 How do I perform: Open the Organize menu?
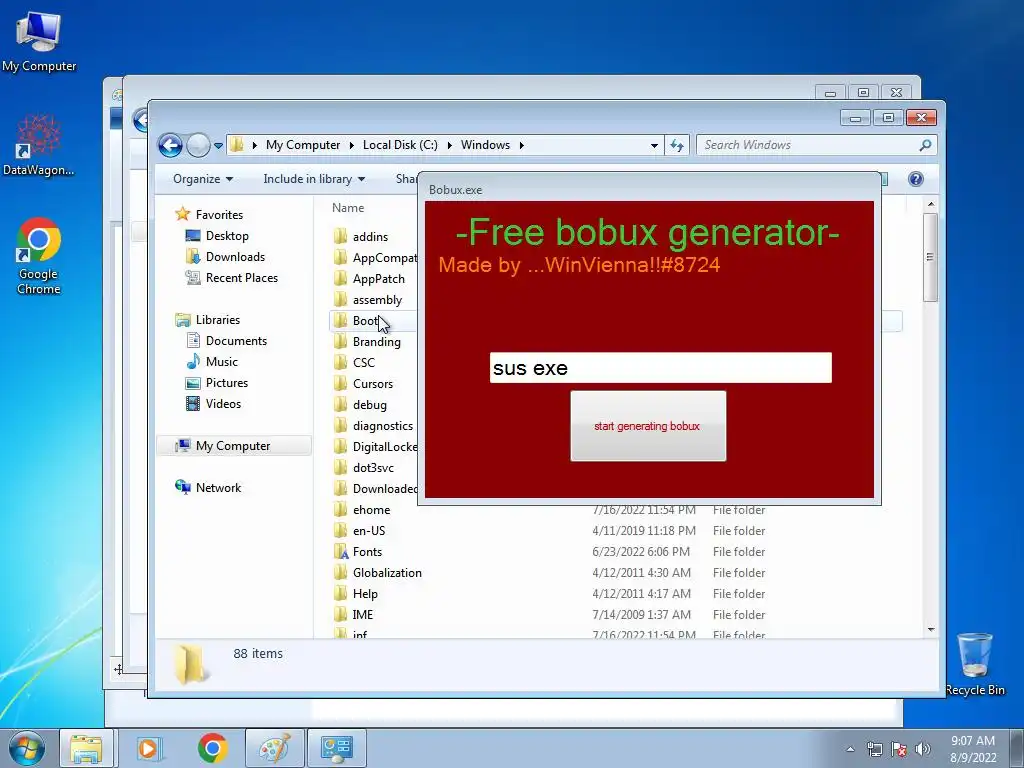202,179
